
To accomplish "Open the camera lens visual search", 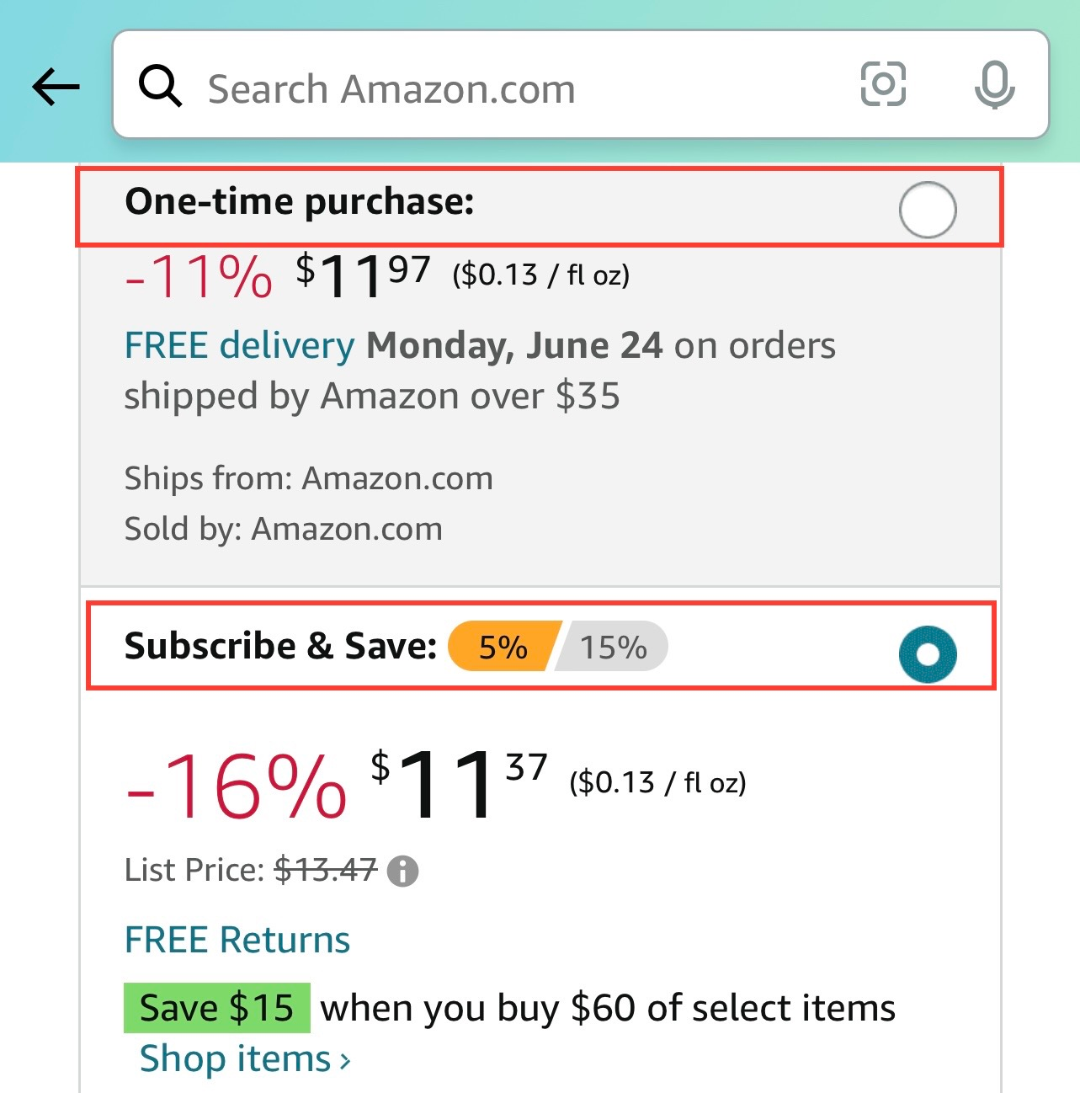I will tap(883, 85).
